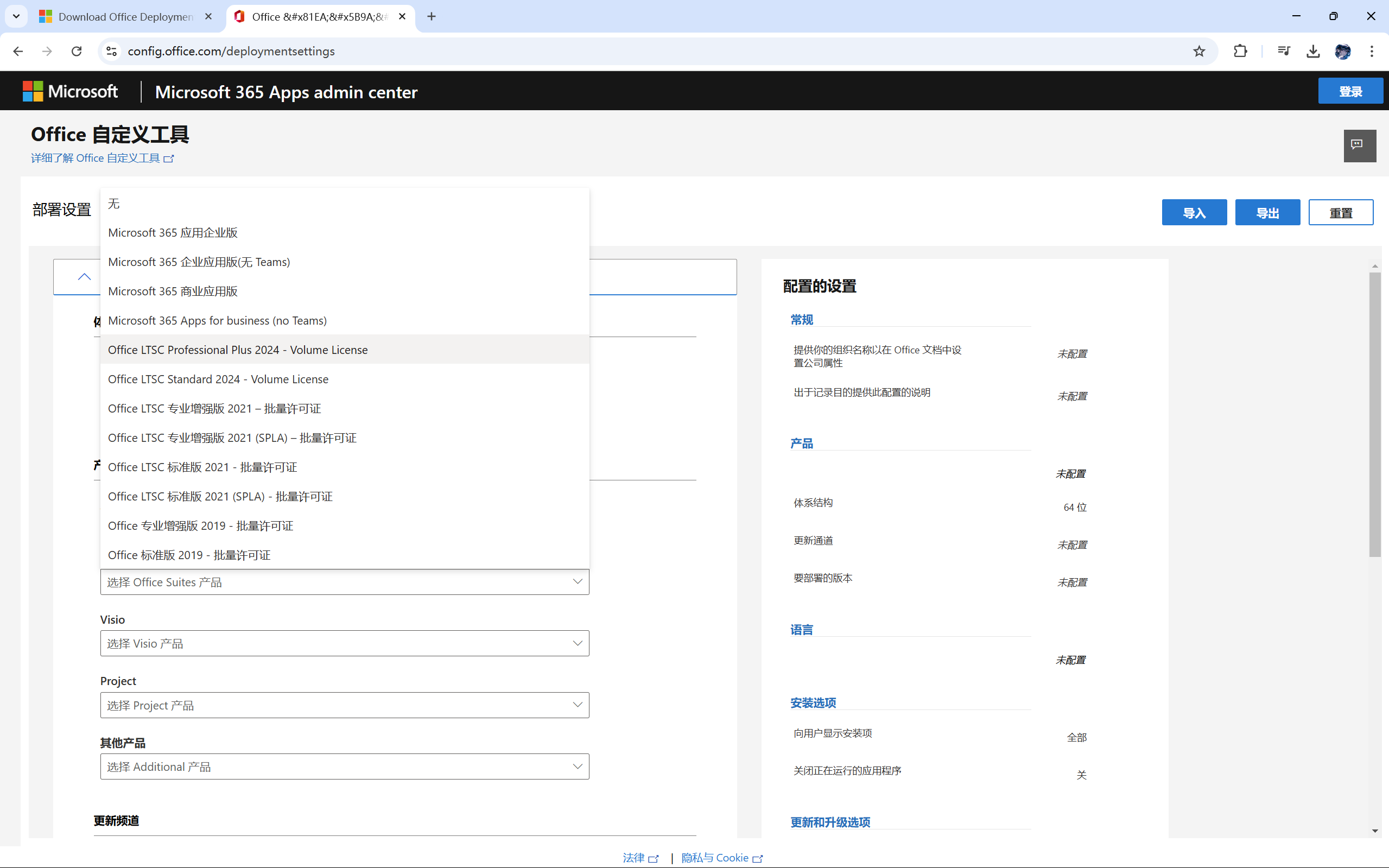Select Microsoft 365 商业应用版

344,291
